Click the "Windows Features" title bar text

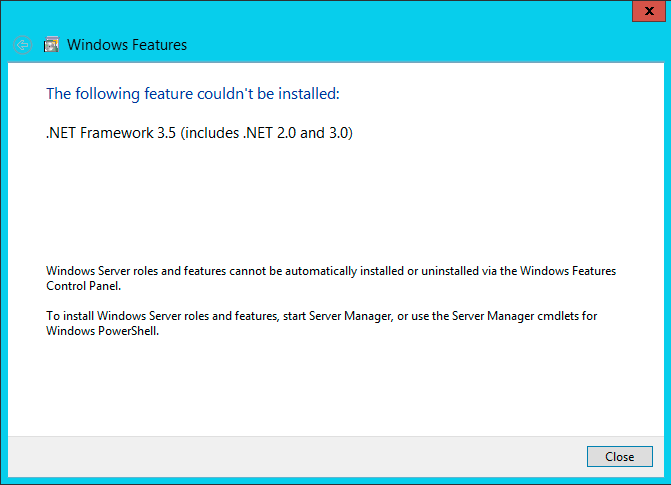tap(126, 45)
